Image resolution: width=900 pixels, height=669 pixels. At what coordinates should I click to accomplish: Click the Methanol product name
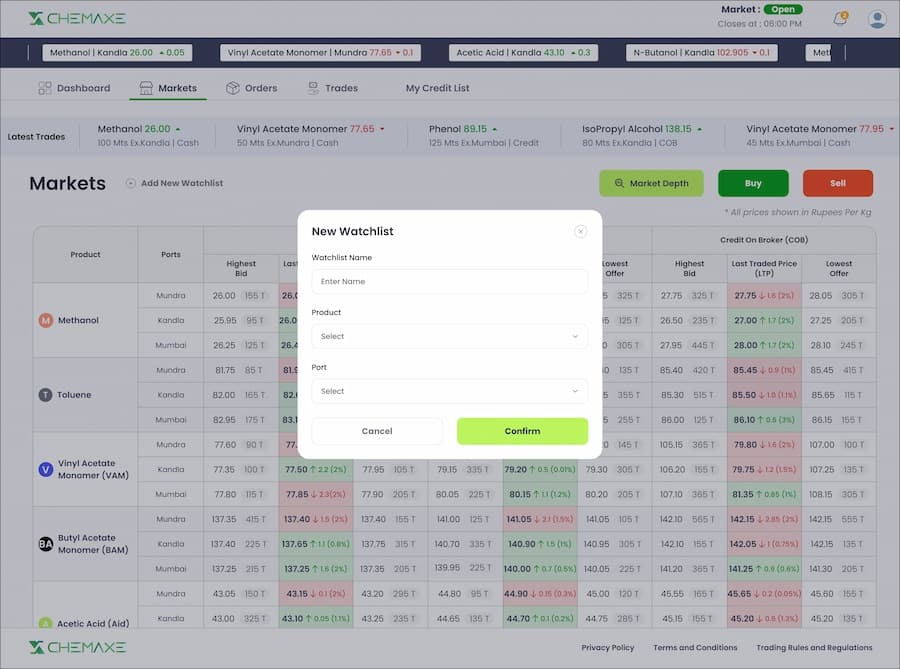coord(78,320)
